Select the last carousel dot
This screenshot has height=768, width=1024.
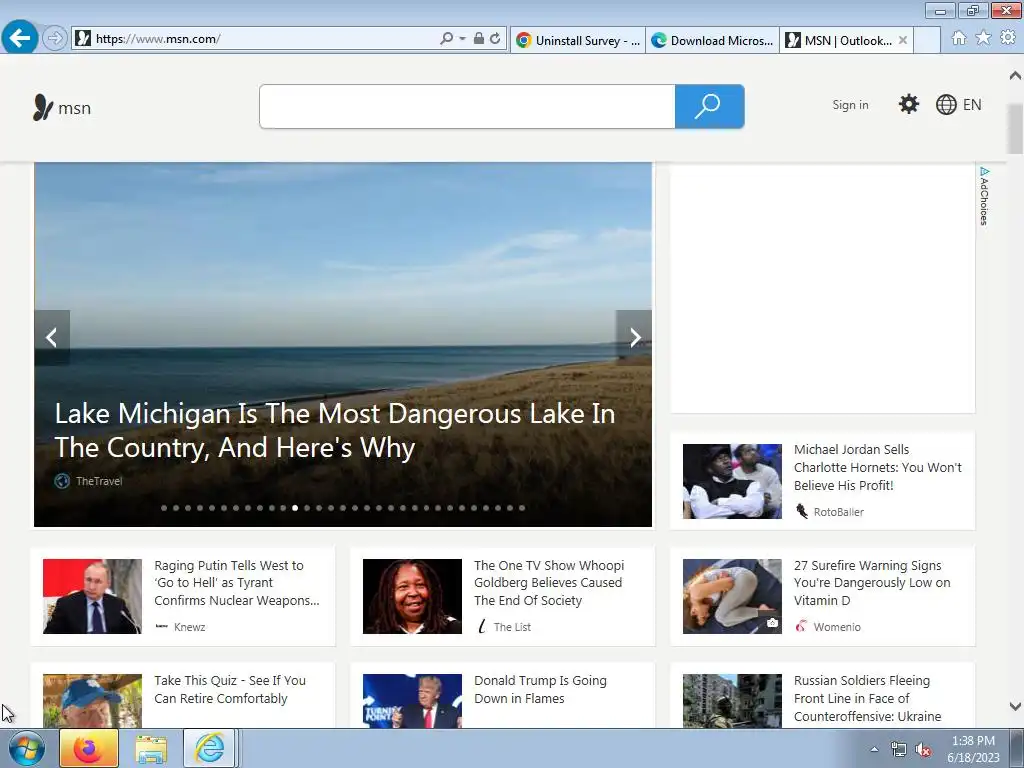pos(522,508)
